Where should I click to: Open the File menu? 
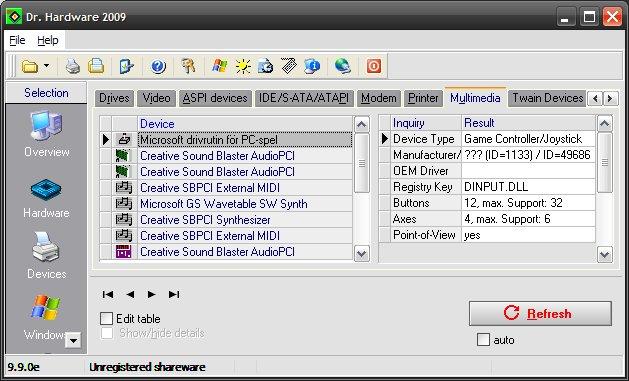pyautogui.click(x=17, y=41)
